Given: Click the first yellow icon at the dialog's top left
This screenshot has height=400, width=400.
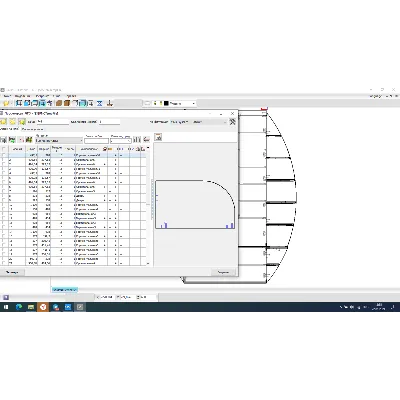Looking at the screenshot, I should click(3, 122).
